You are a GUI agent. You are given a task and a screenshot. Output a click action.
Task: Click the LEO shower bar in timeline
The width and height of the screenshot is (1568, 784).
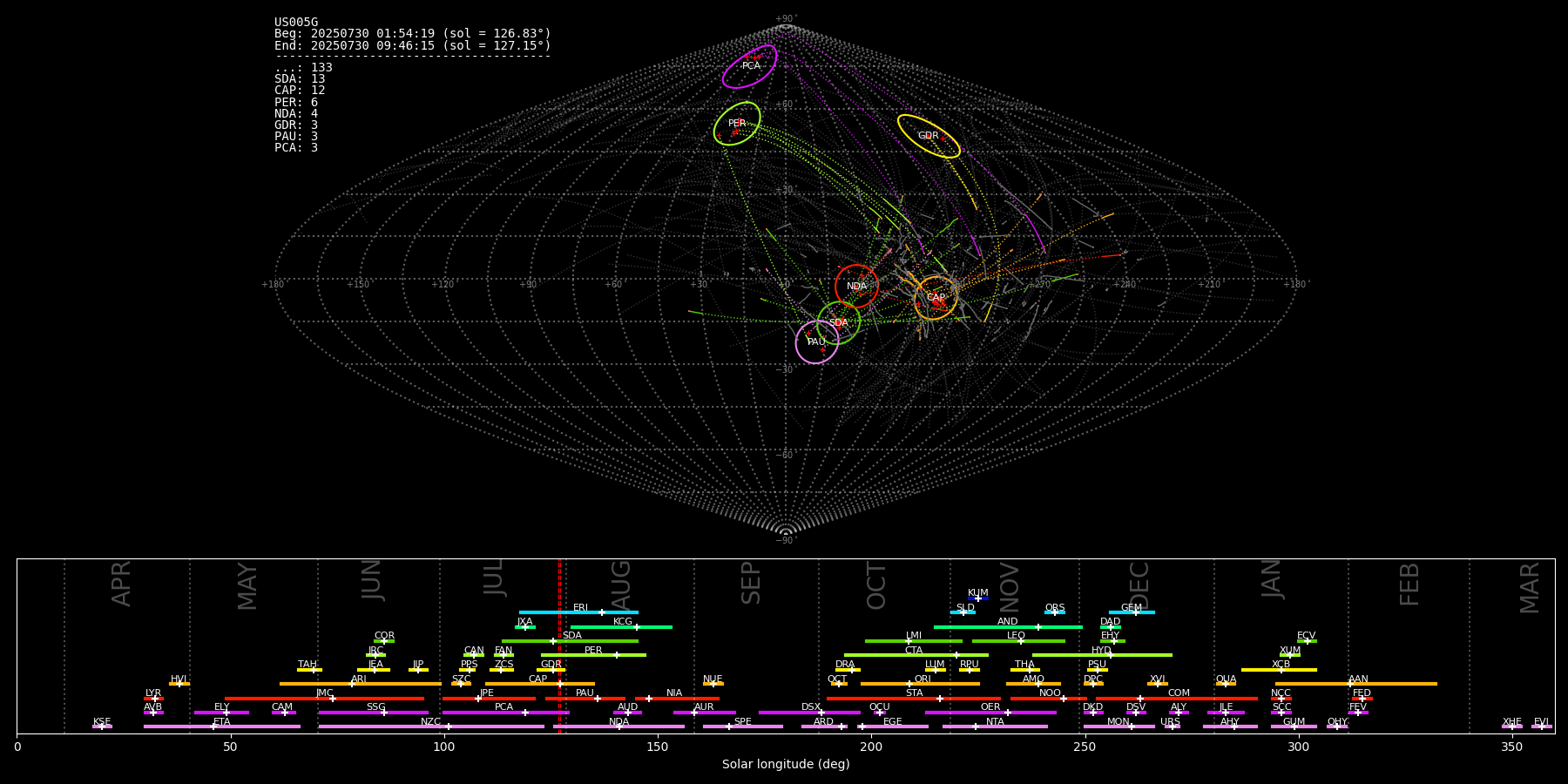click(1018, 640)
